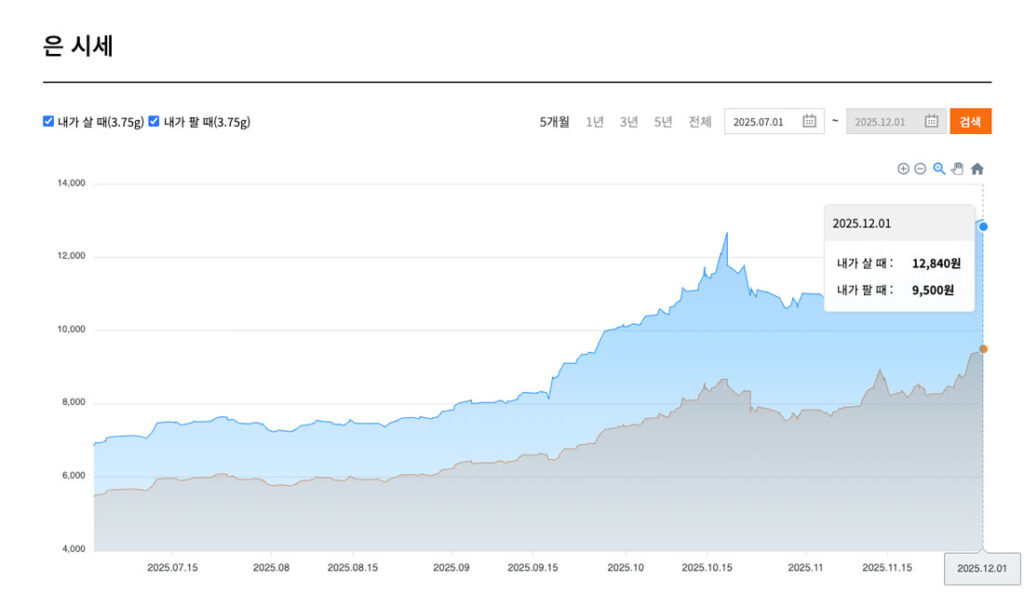This screenshot has height=594, width=1024.
Task: Toggle the 내가 팔 때(3.75g) checkbox
Action: tap(154, 121)
